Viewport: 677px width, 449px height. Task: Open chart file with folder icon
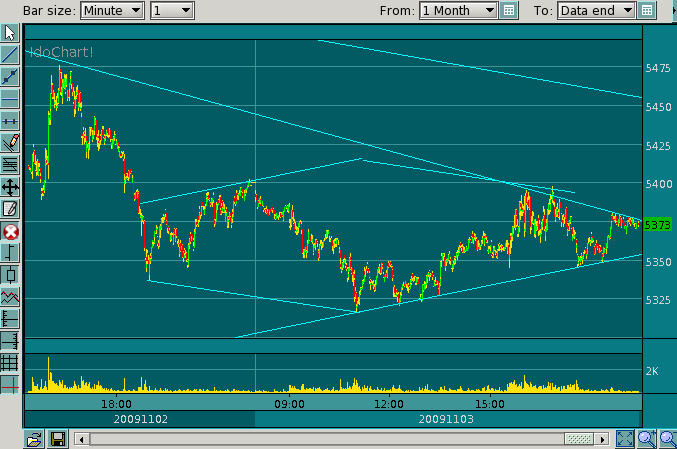34,440
